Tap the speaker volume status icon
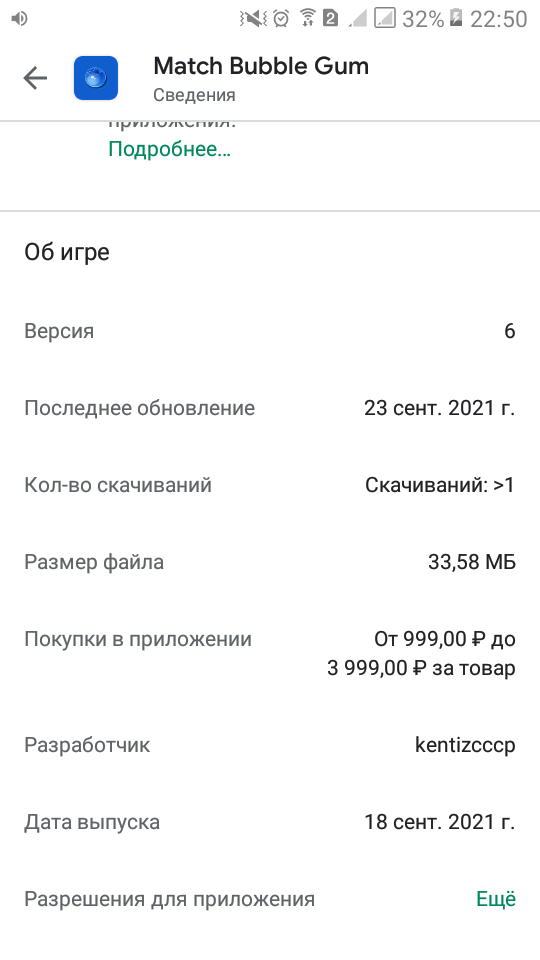This screenshot has height=960, width=540. [x=19, y=19]
